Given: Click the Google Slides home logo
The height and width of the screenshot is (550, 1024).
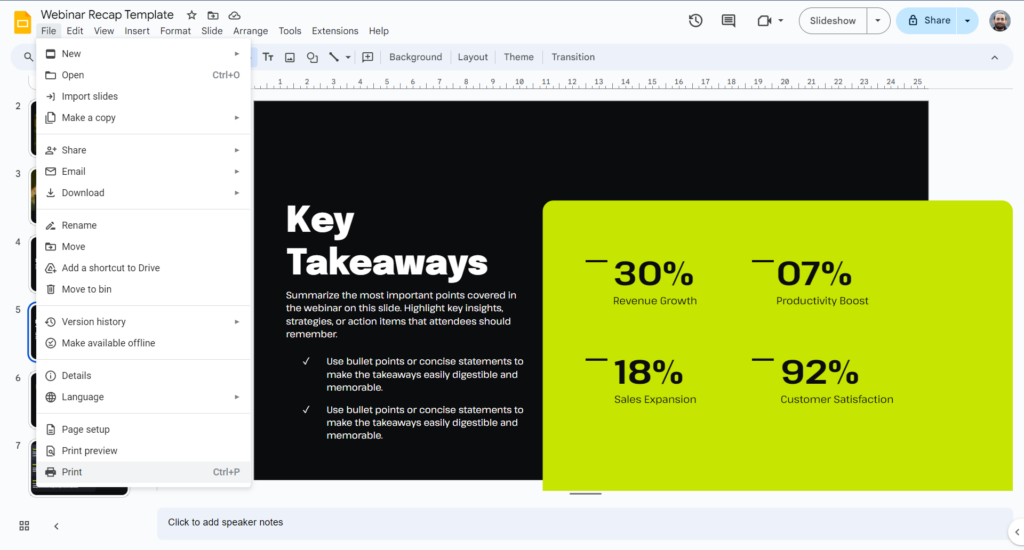Looking at the screenshot, I should point(22,22).
